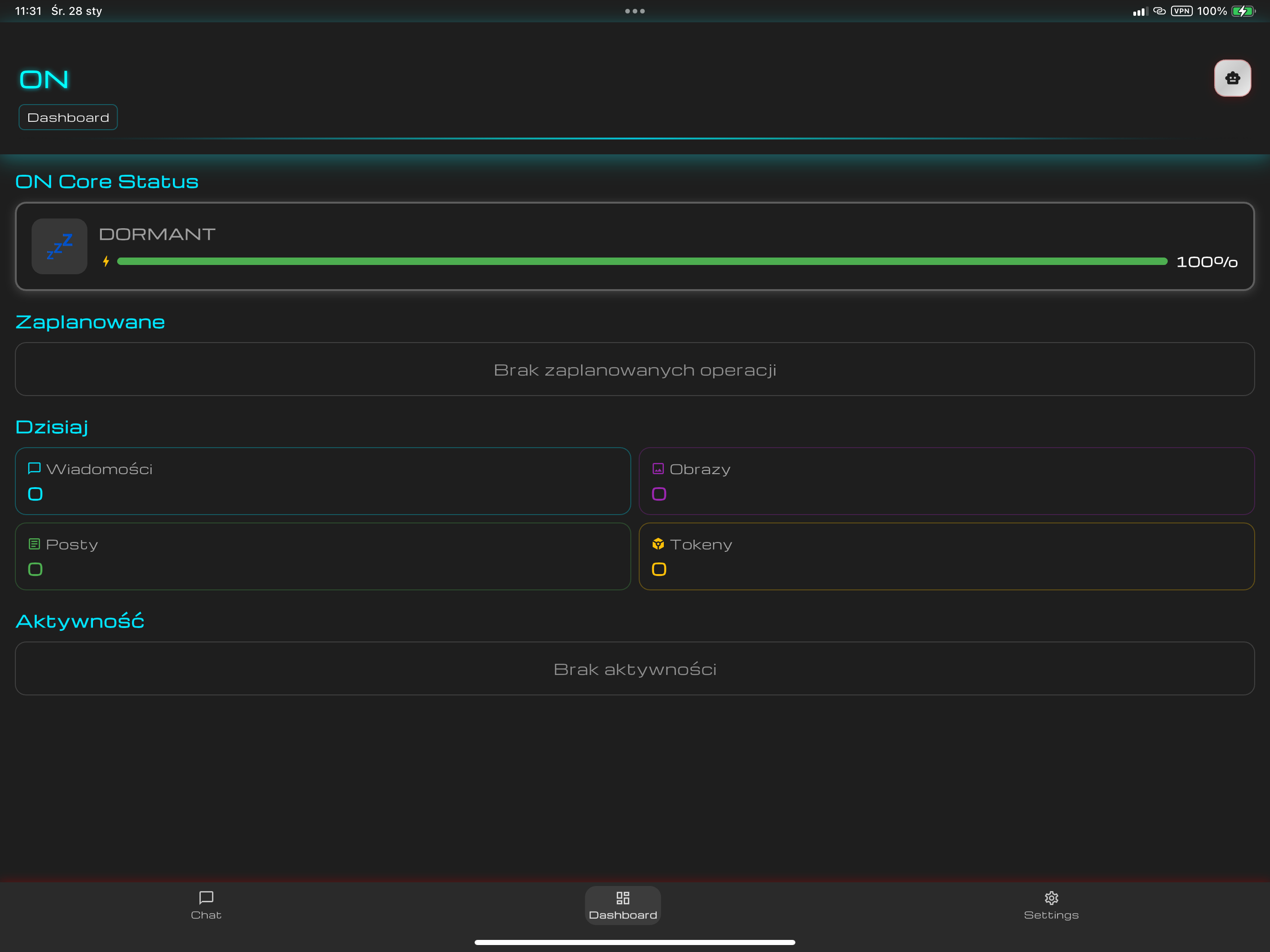Image resolution: width=1270 pixels, height=952 pixels.
Task: Click the Tokeny cube icon
Action: (658, 544)
